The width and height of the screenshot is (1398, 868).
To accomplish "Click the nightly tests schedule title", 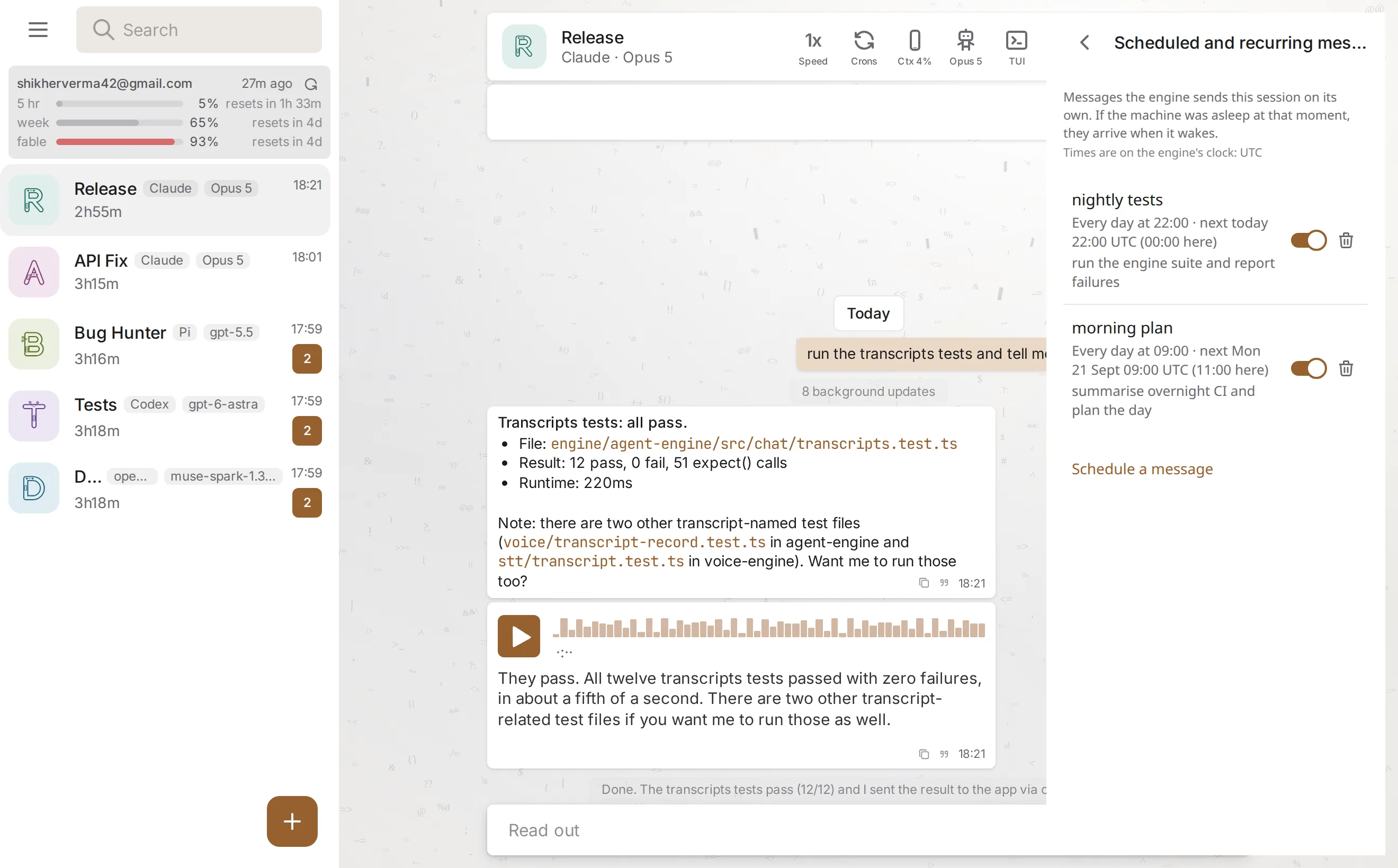I will click(x=1117, y=199).
